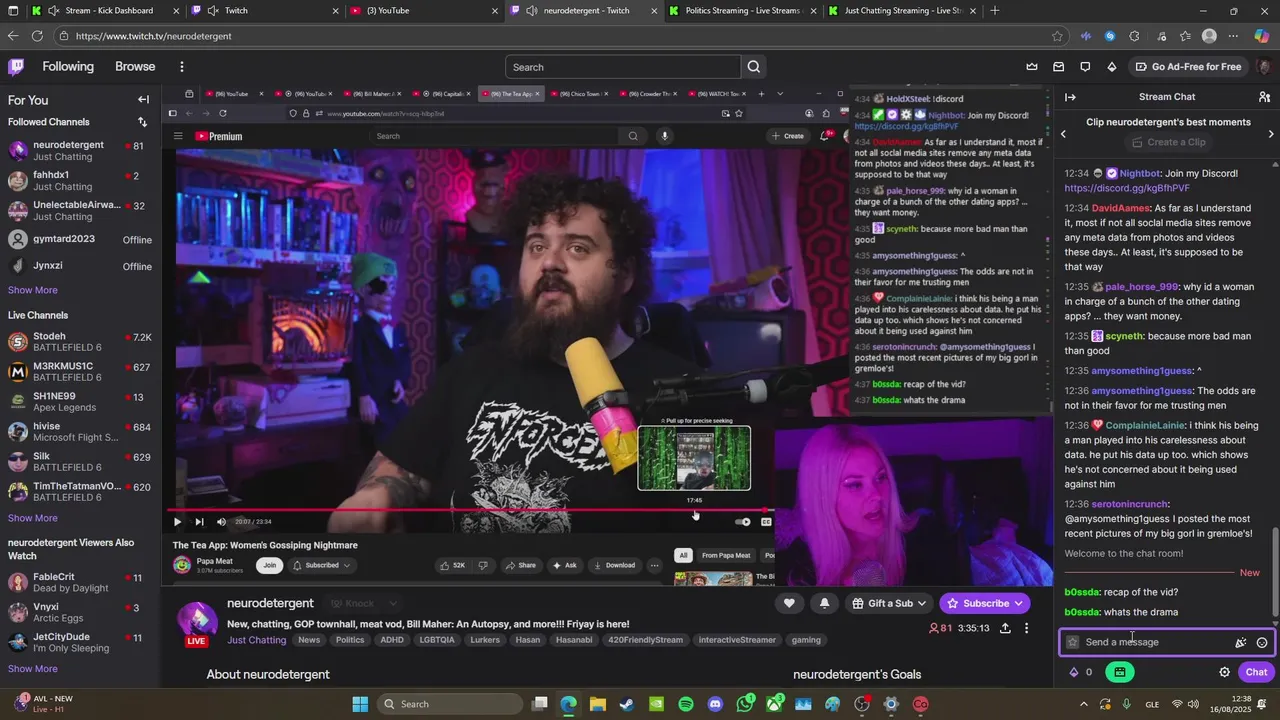Open the Discord invite link in chat

coord(1127,188)
